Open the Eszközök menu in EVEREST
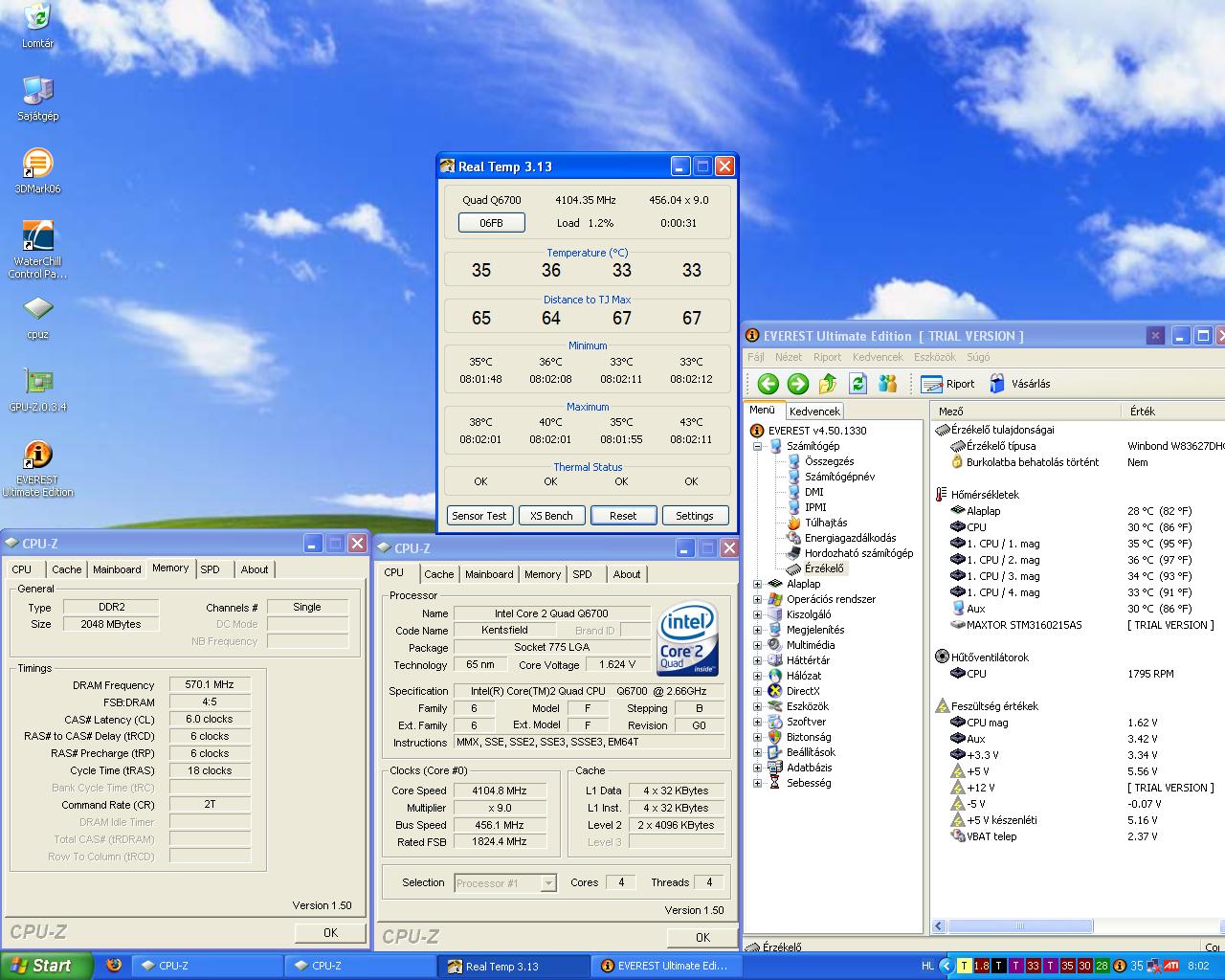Image resolution: width=1225 pixels, height=980 pixels. 935,357
